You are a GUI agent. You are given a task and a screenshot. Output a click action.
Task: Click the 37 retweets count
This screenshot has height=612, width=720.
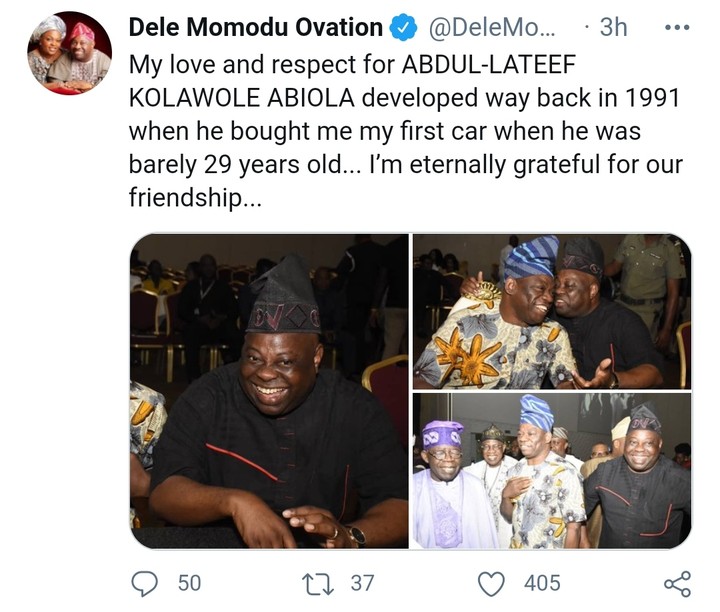click(363, 582)
